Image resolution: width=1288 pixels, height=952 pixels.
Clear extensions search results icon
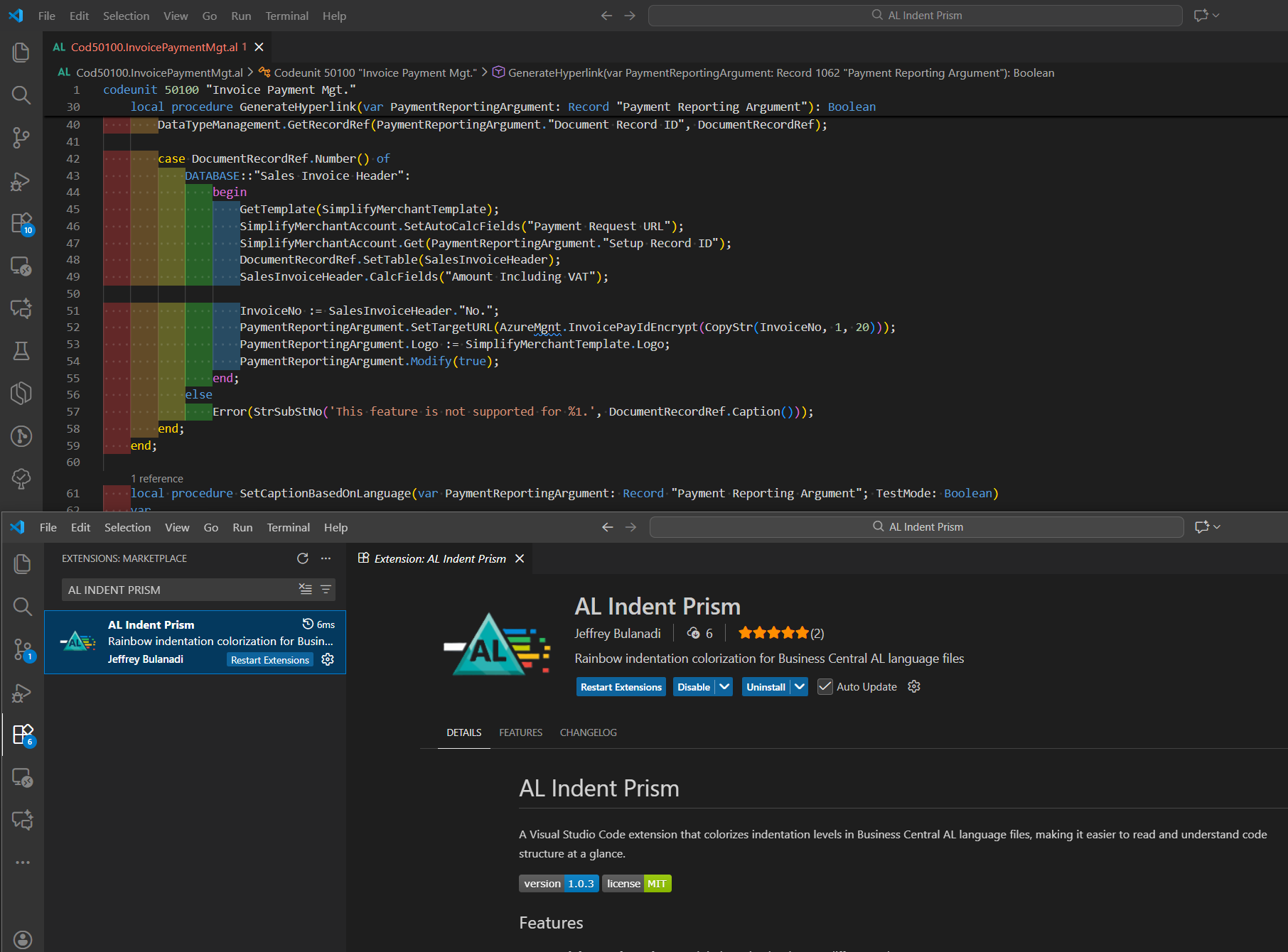click(x=305, y=589)
